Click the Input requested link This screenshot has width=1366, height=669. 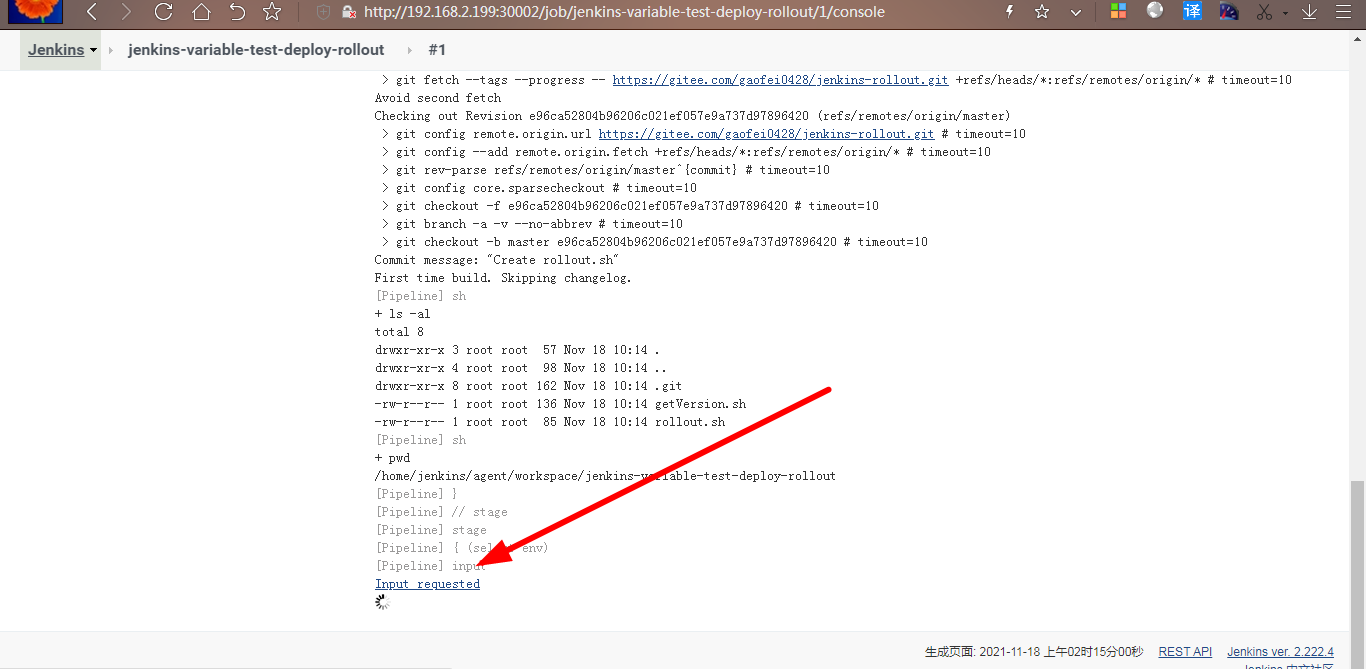coord(428,584)
